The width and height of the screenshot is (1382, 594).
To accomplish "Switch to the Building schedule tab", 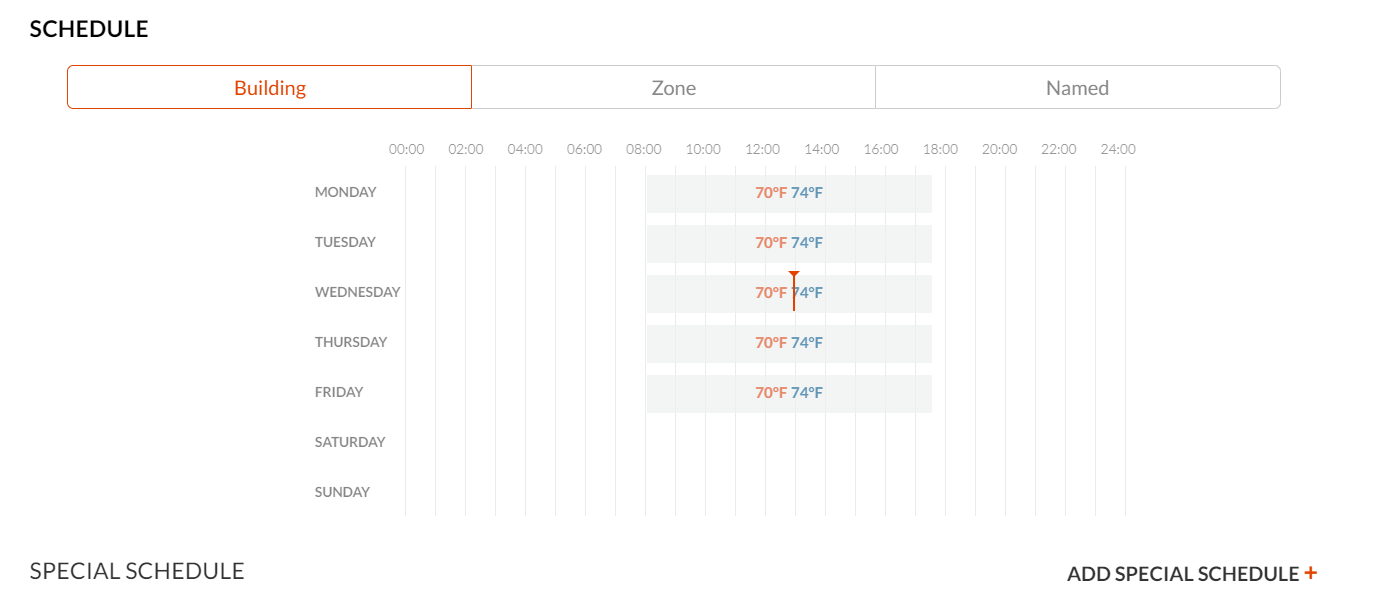I will click(x=269, y=87).
